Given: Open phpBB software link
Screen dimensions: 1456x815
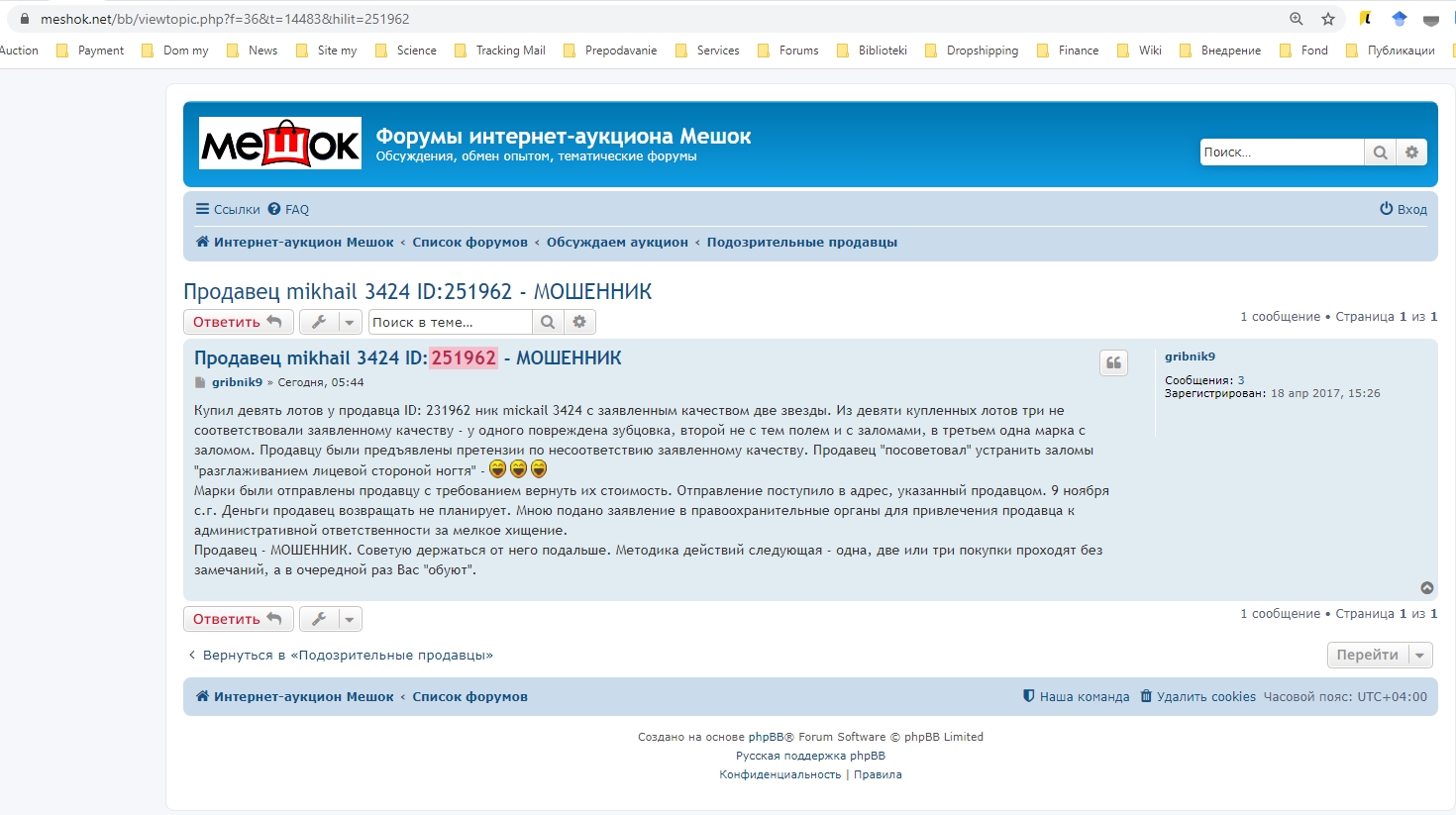Looking at the screenshot, I should point(766,737).
